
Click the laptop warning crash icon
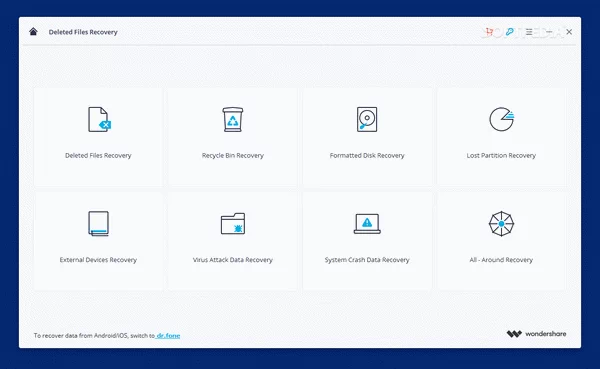click(x=367, y=224)
